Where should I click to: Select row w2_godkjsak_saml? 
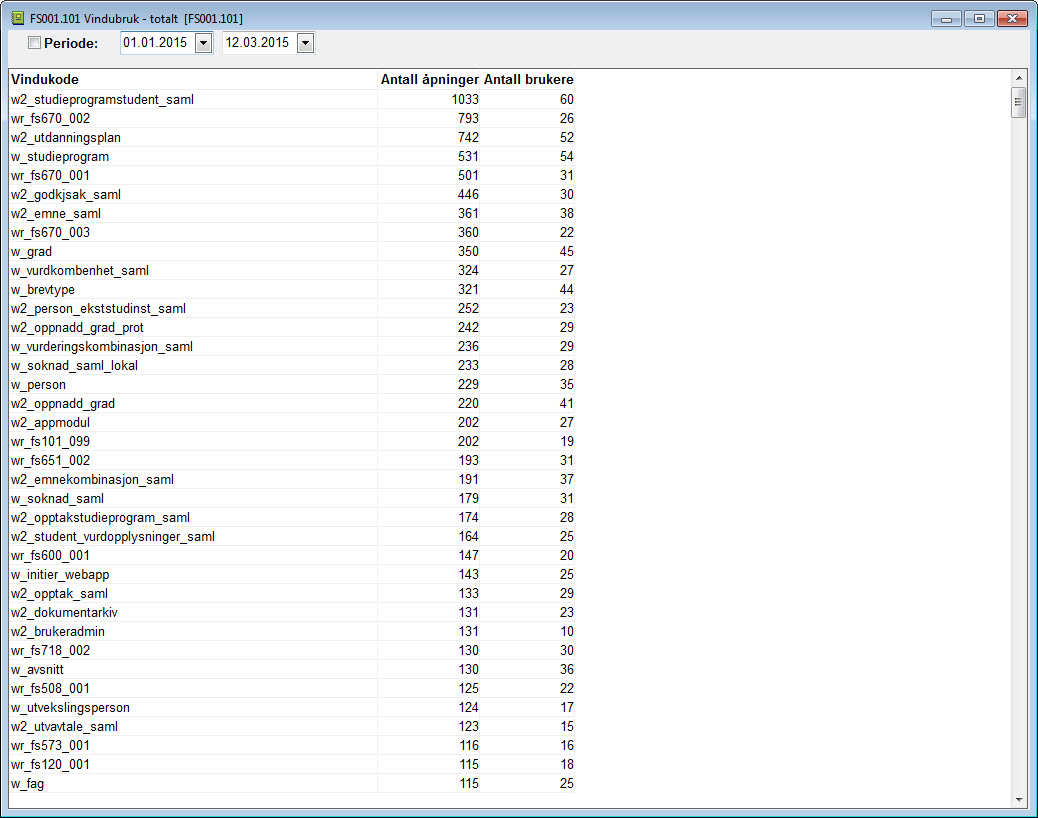pos(292,195)
